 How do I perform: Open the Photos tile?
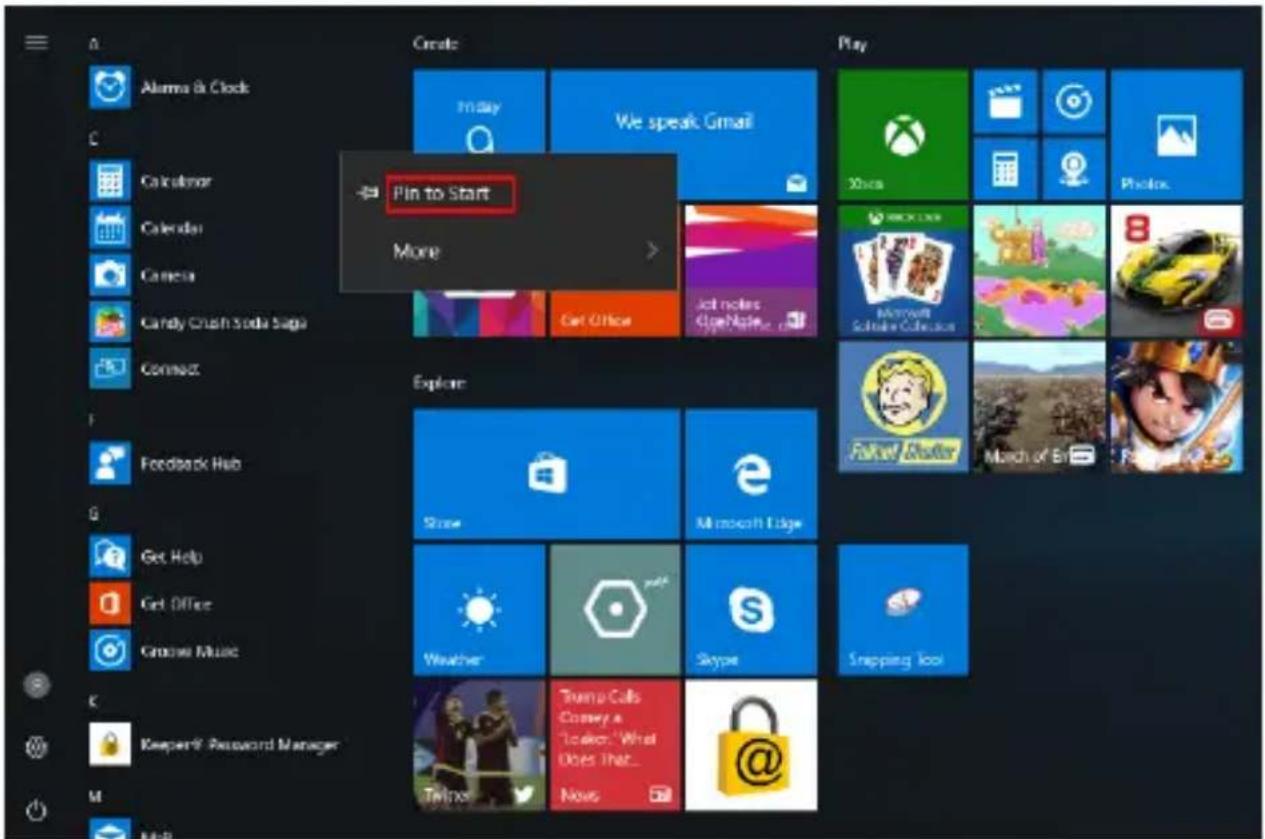(1176, 134)
